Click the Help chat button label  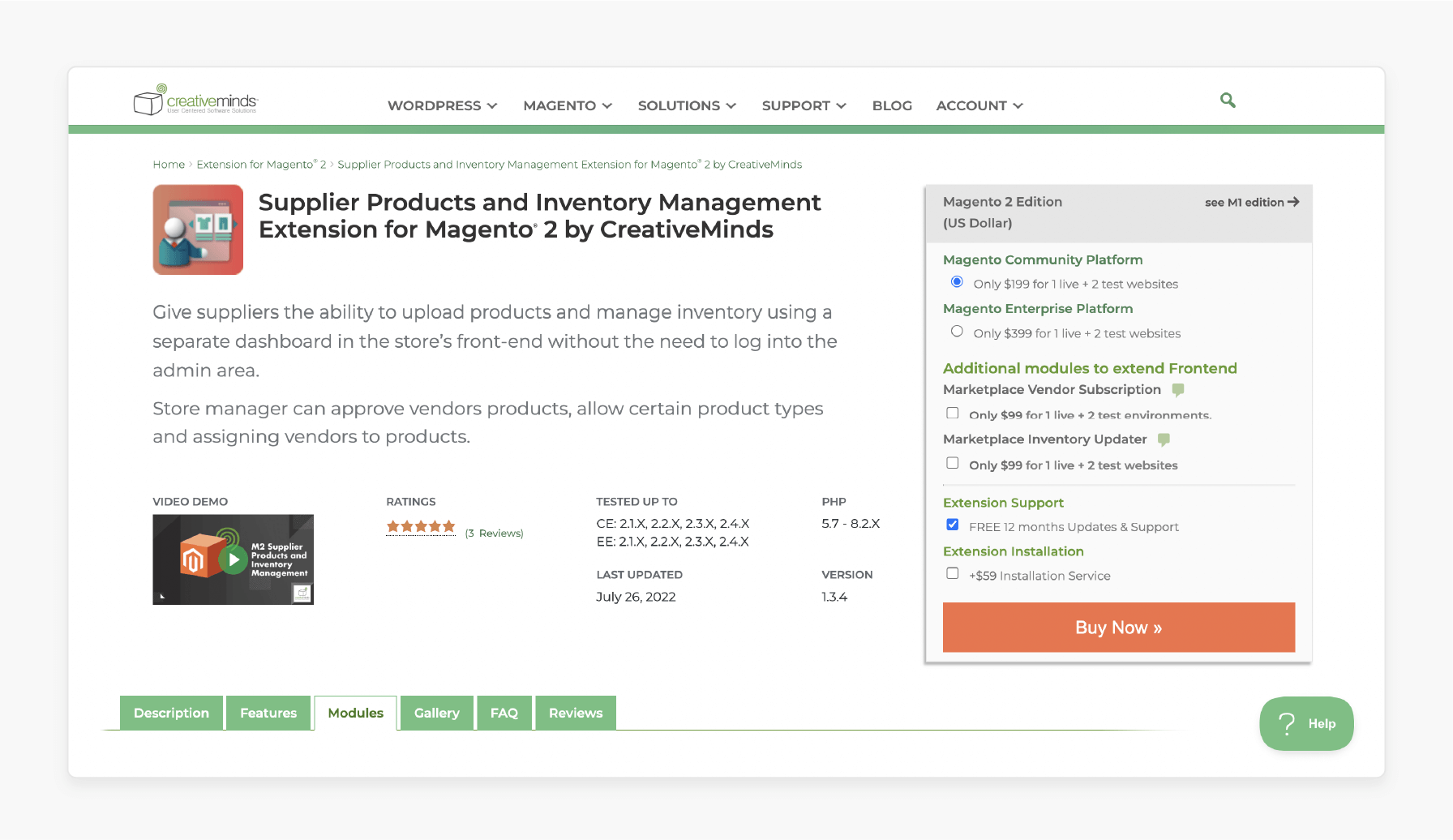point(1322,723)
